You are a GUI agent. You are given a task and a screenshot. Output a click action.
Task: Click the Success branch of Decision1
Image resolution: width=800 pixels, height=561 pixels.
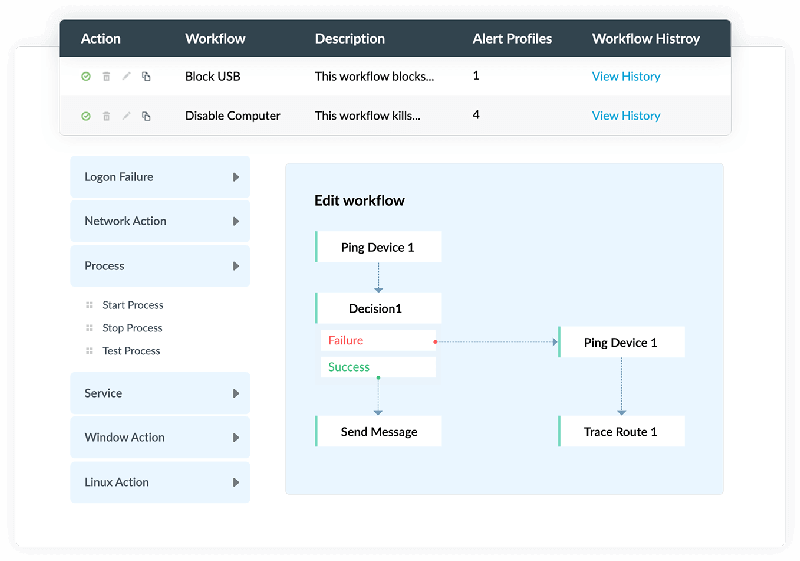[378, 367]
